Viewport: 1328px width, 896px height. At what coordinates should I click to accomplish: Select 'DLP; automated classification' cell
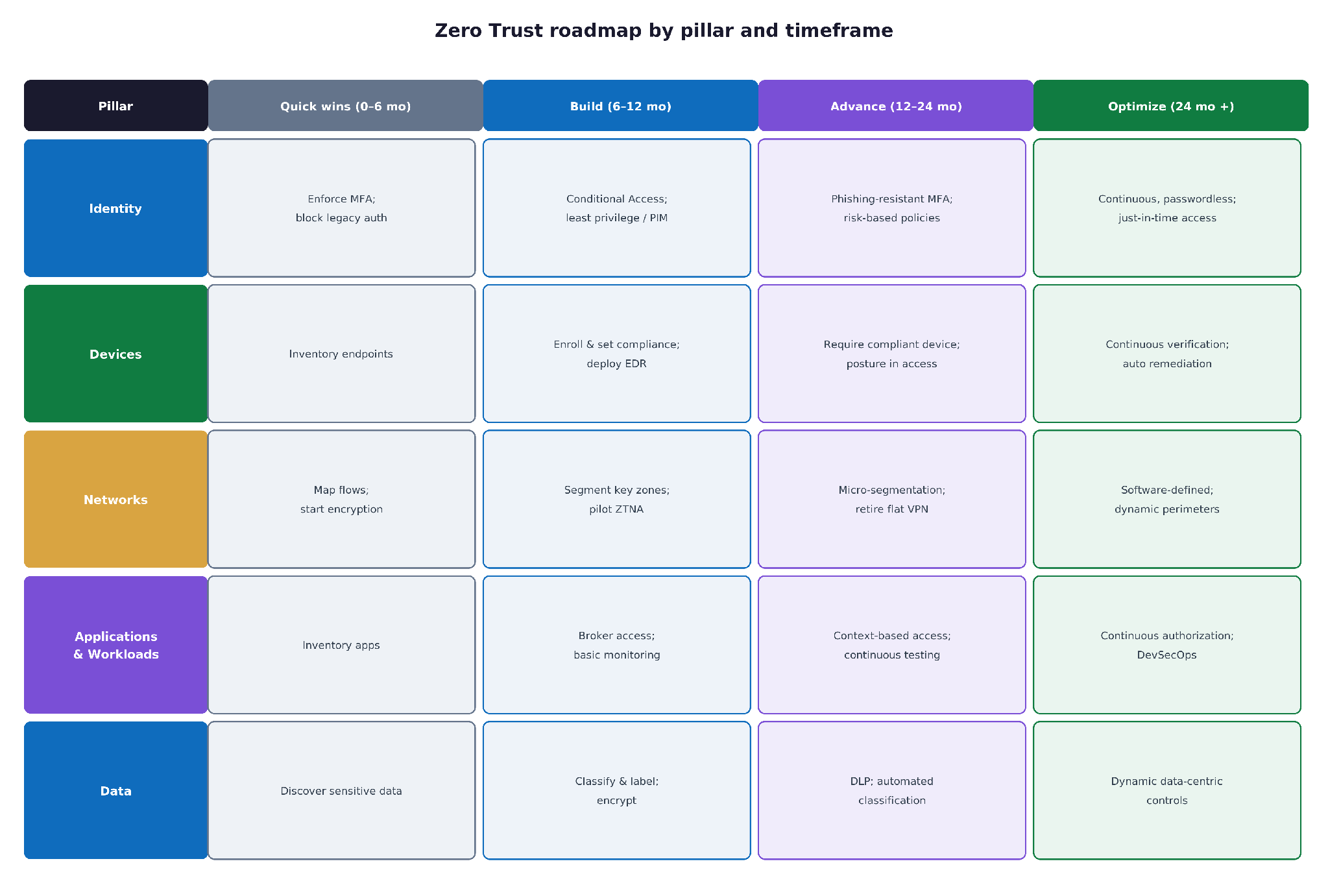pos(891,791)
